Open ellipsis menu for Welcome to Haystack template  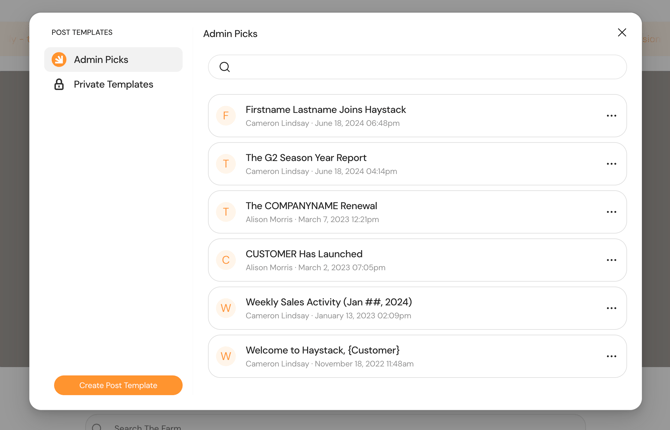tap(611, 356)
